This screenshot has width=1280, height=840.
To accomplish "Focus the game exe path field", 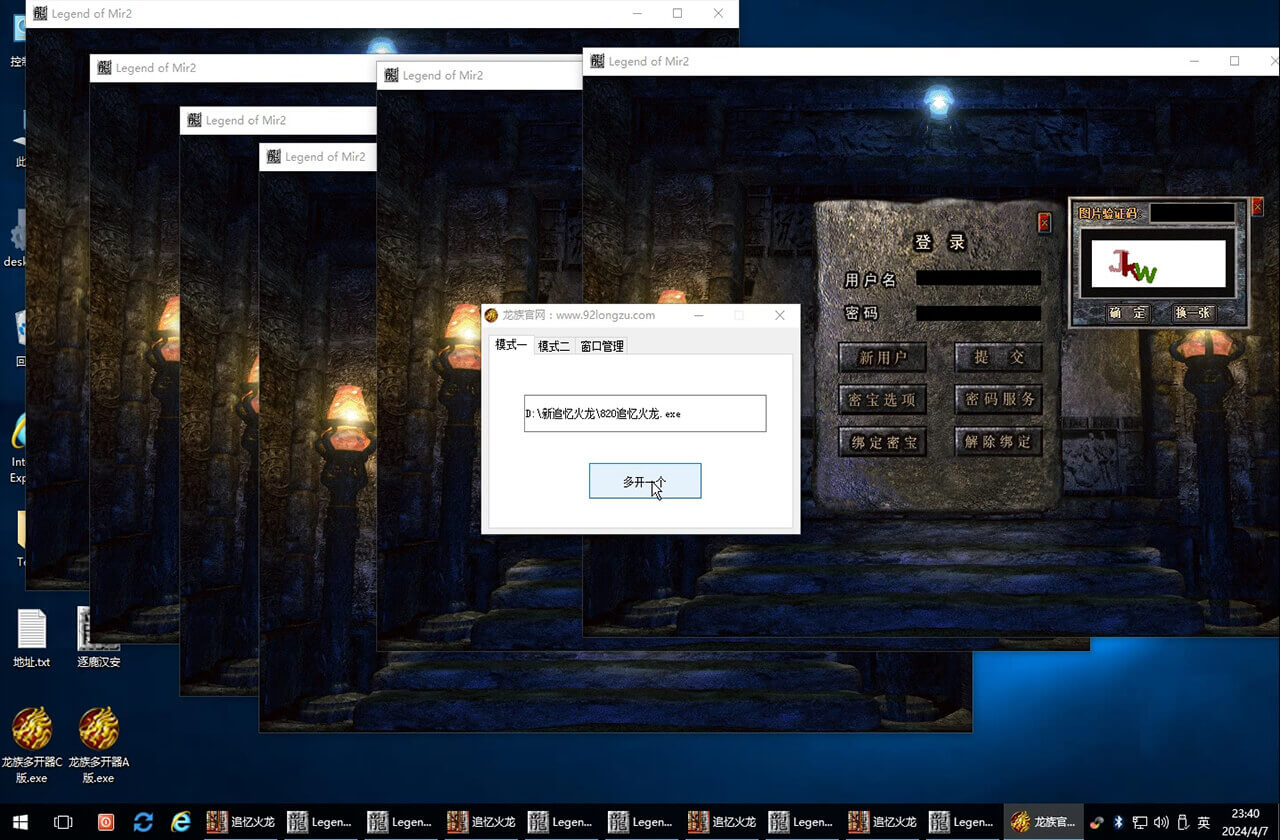I will pos(645,413).
